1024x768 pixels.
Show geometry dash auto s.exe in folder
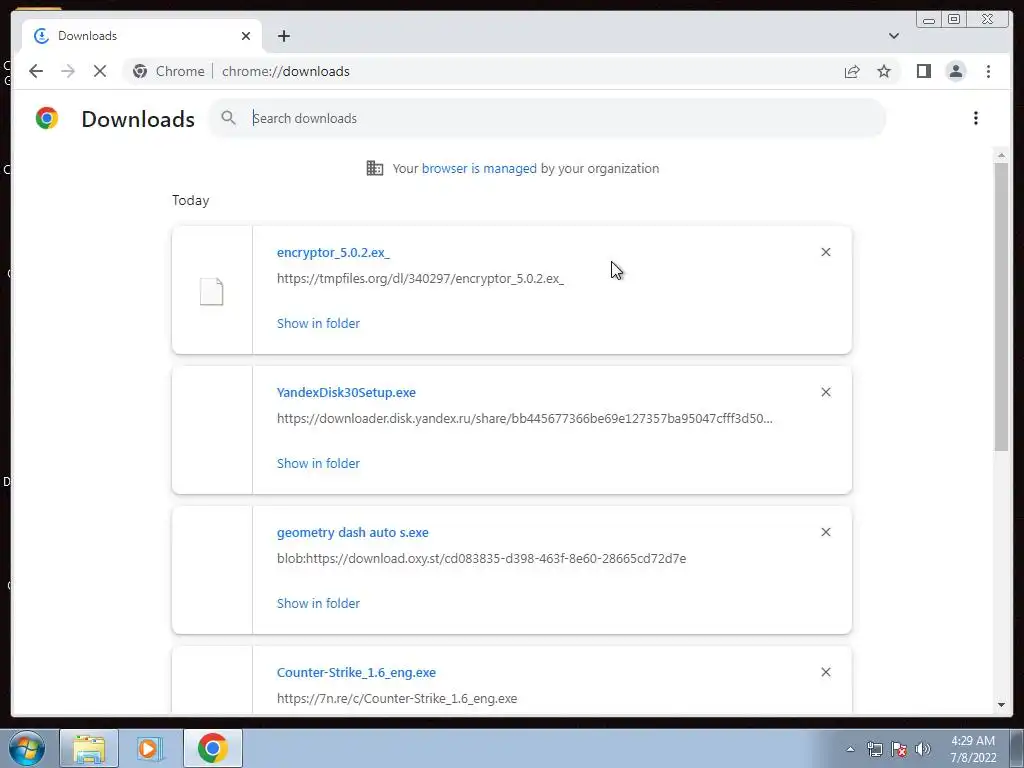tap(318, 603)
